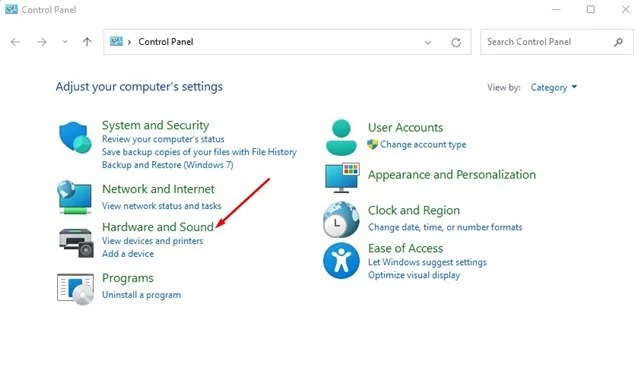Refresh the Control Panel view
Screen dimensions: 640x392
coord(456,42)
